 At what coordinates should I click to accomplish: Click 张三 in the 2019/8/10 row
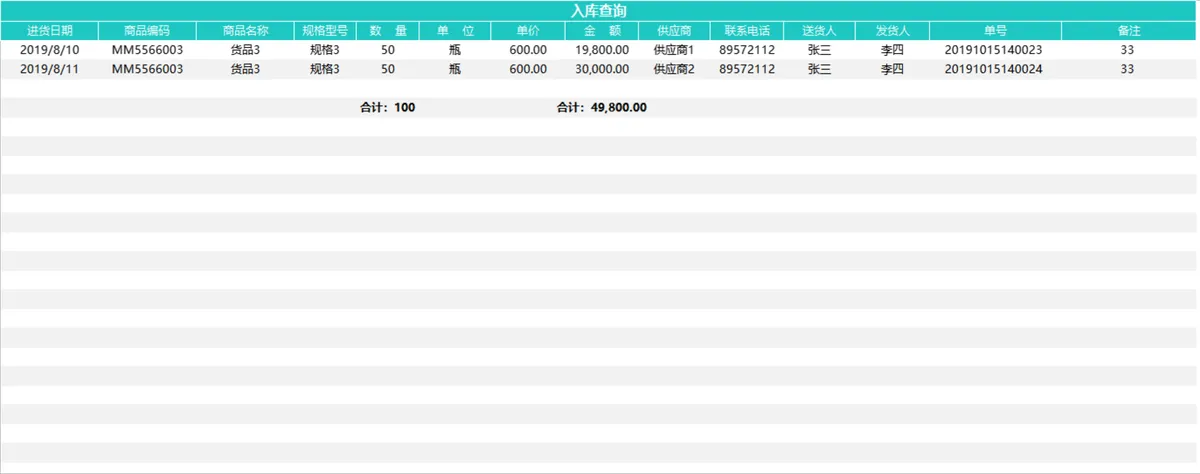819,50
